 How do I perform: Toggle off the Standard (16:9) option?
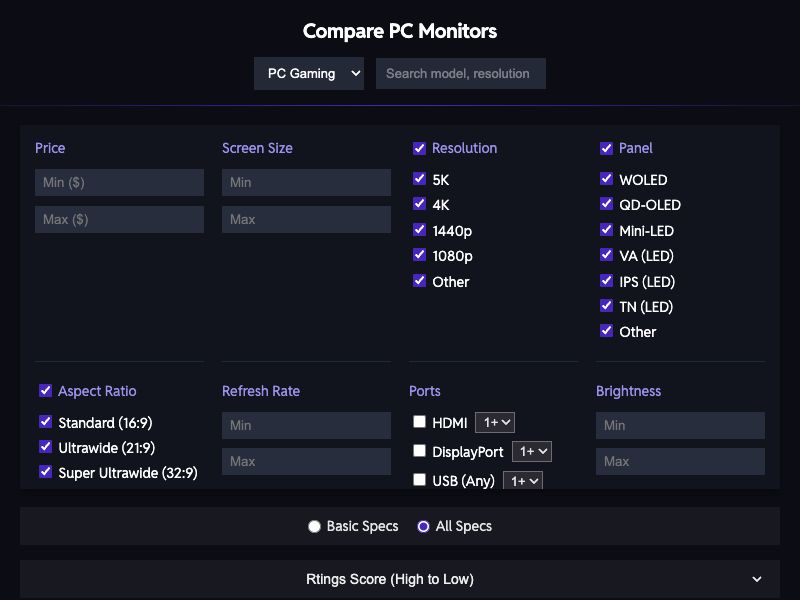point(45,422)
